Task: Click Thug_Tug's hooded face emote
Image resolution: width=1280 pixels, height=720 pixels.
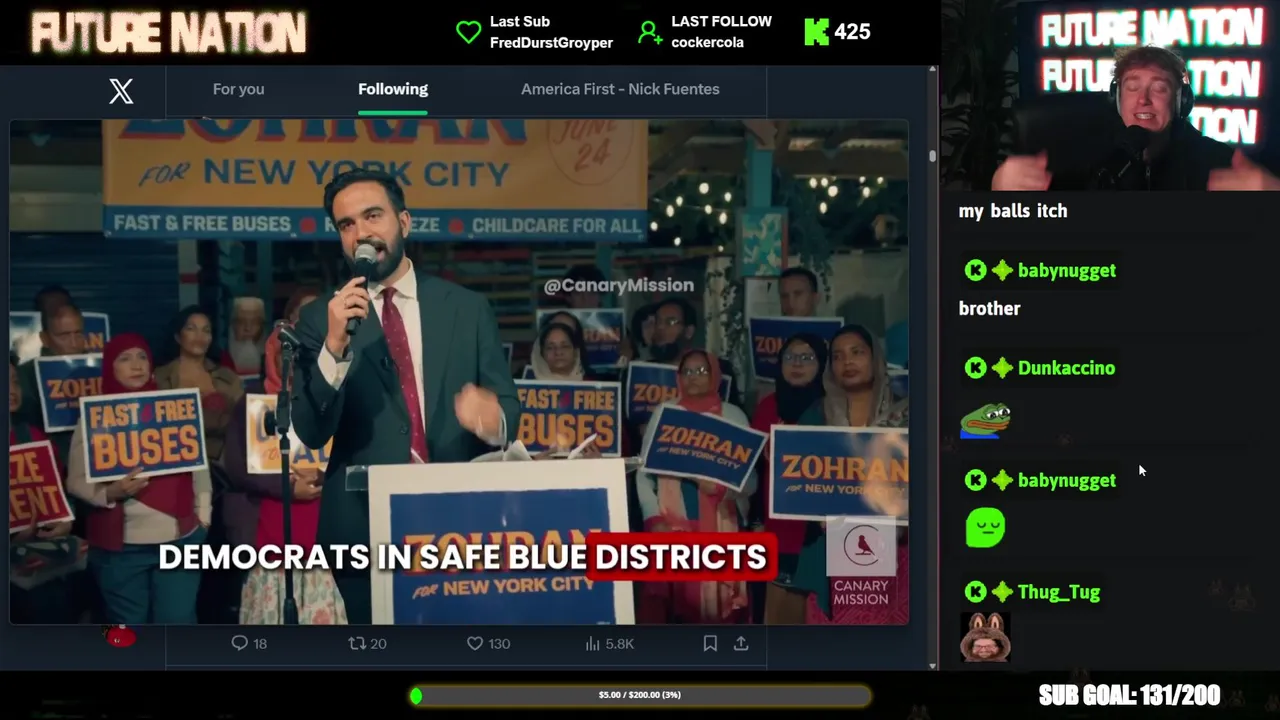Action: pyautogui.click(x=985, y=636)
